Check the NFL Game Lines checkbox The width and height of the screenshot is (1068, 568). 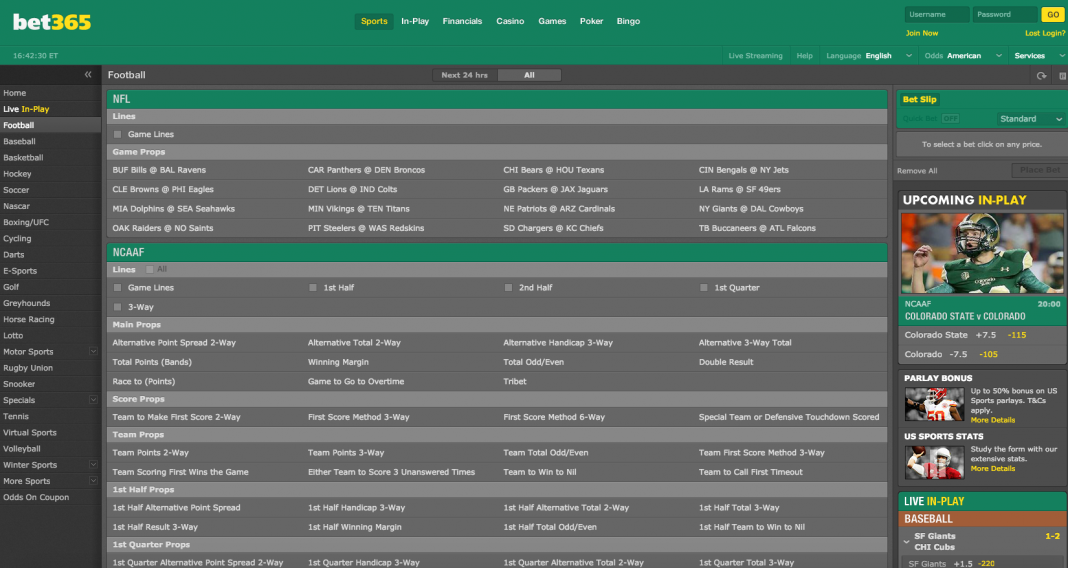118,134
